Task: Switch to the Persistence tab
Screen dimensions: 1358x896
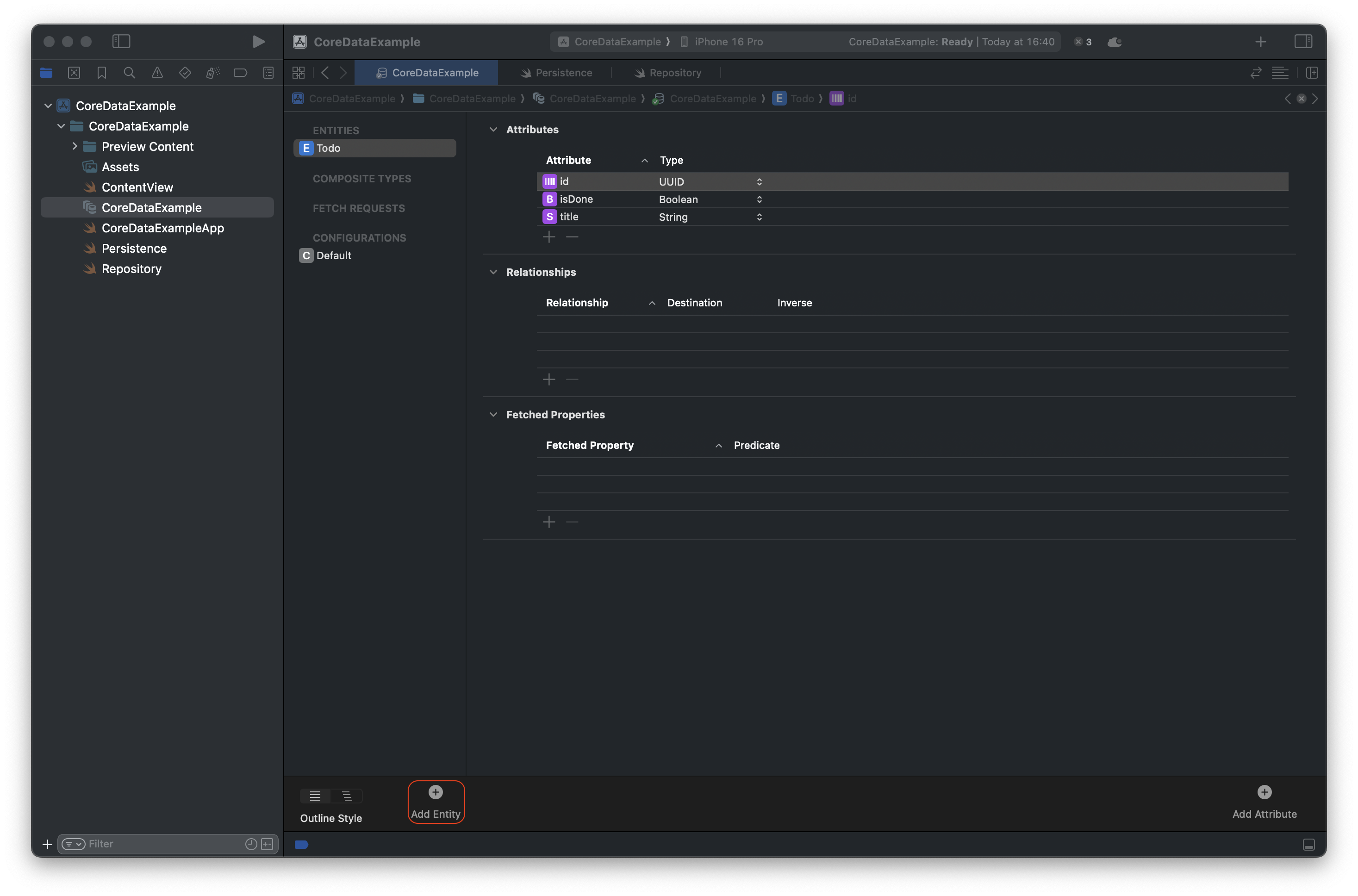Action: tap(556, 73)
